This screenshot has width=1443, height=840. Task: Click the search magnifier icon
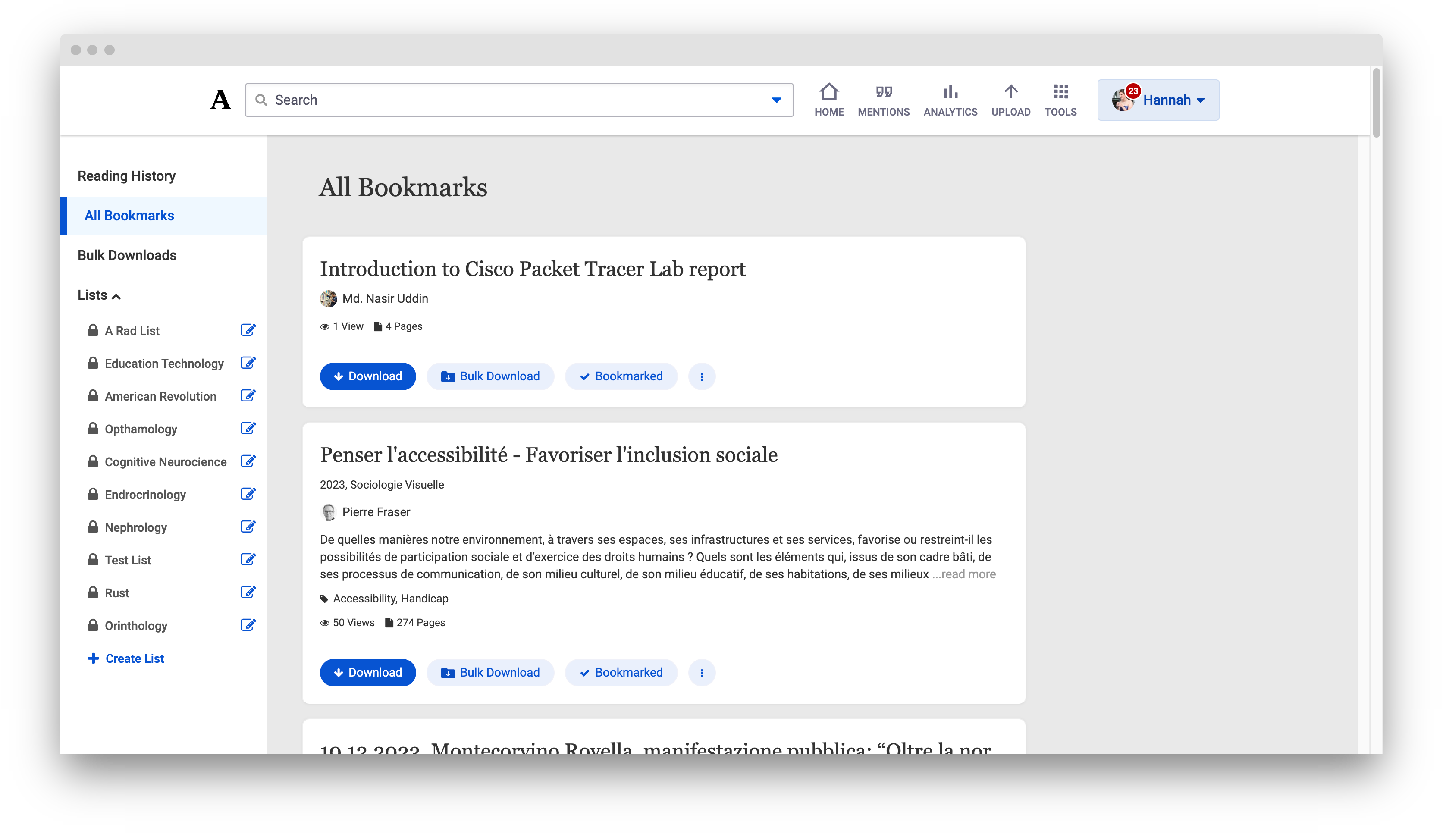tap(261, 100)
